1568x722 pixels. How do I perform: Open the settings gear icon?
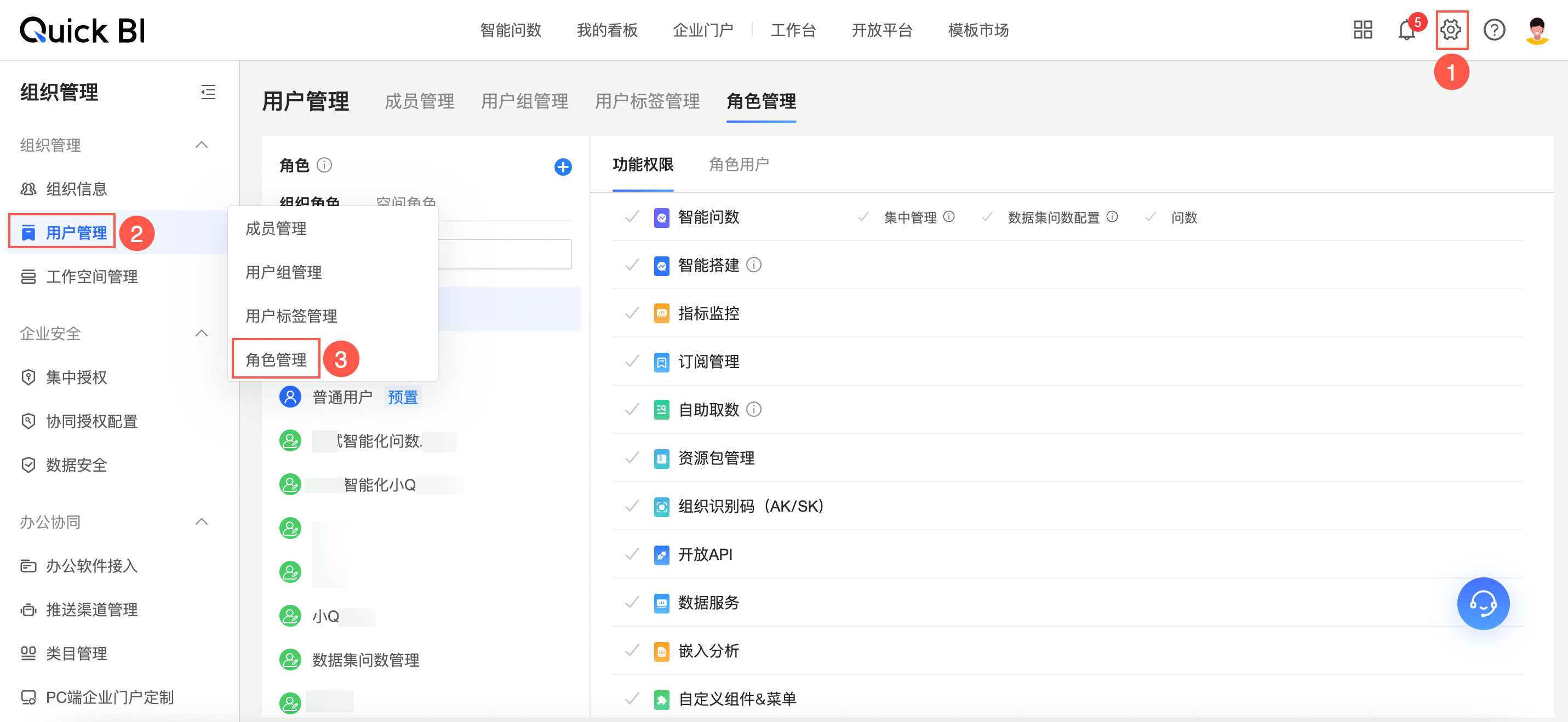[x=1451, y=30]
